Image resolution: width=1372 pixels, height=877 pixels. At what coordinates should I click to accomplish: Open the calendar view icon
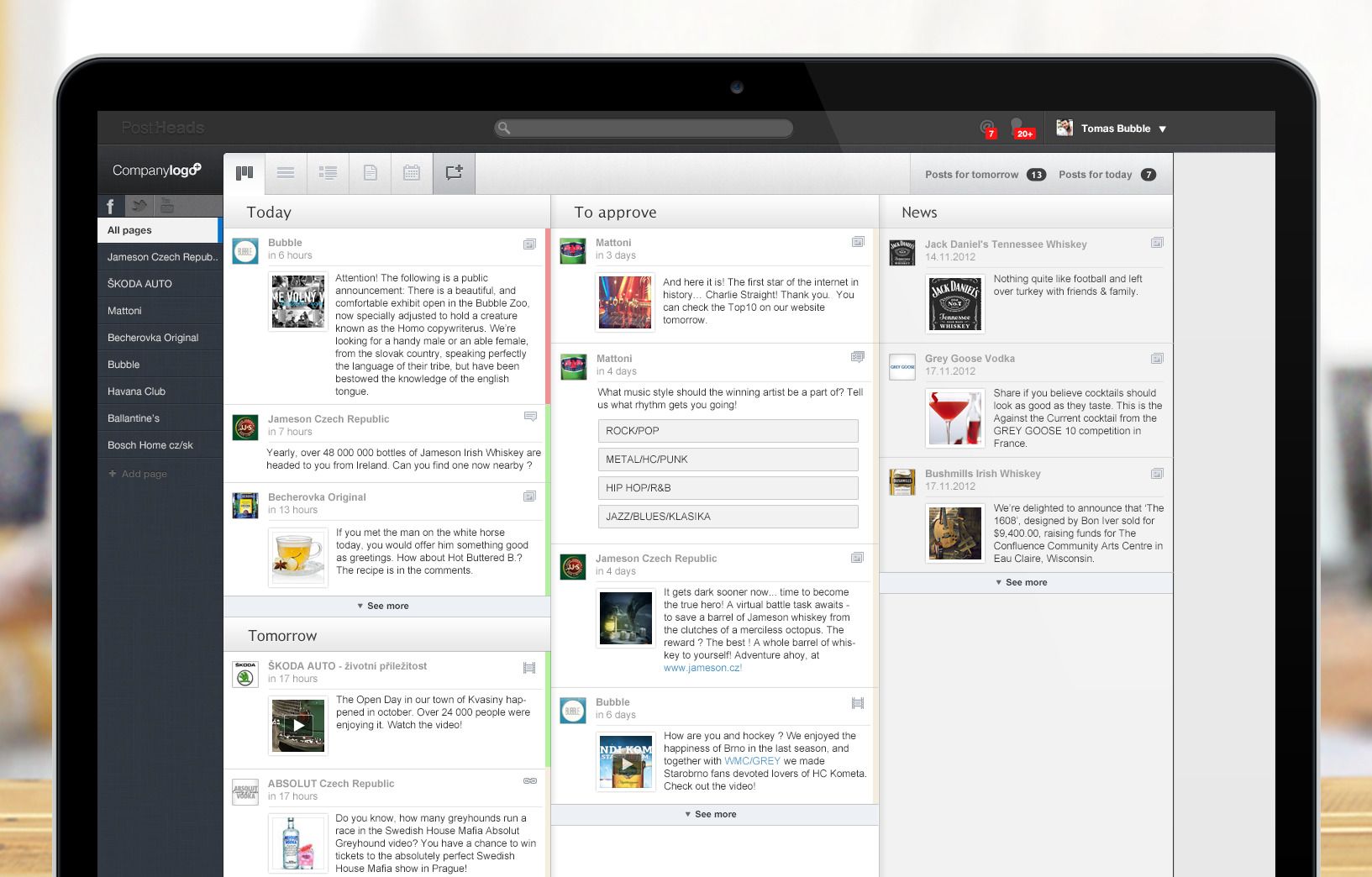(411, 173)
